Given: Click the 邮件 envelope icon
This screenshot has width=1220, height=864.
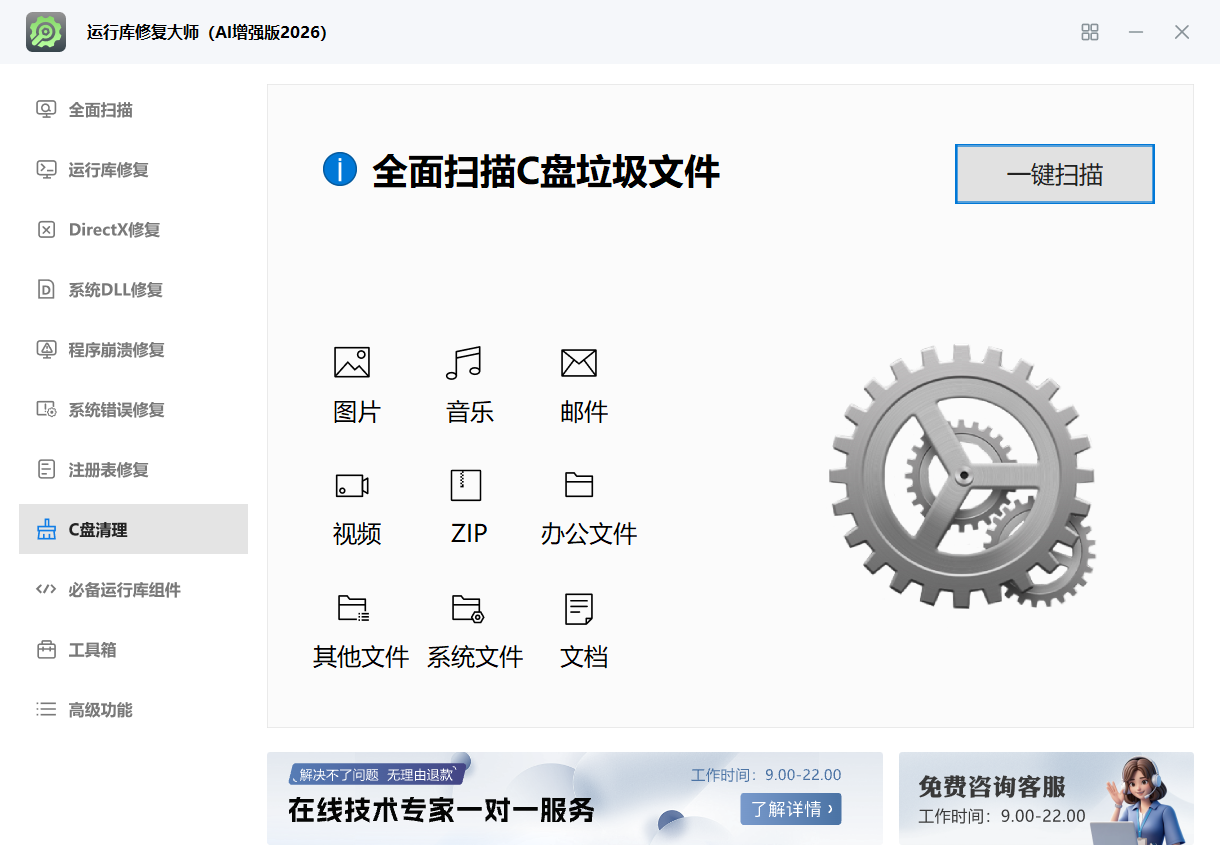Looking at the screenshot, I should click(x=579, y=362).
